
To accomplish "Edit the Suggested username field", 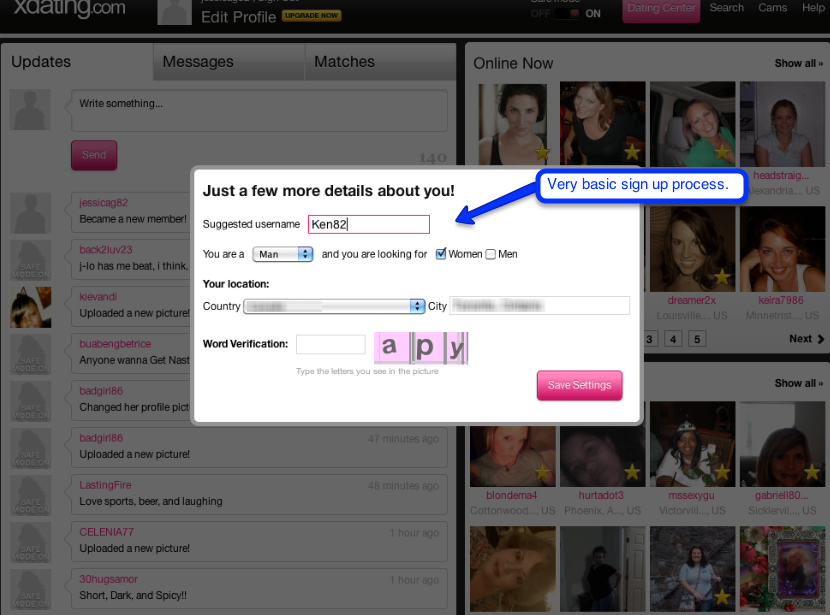I will coord(368,224).
